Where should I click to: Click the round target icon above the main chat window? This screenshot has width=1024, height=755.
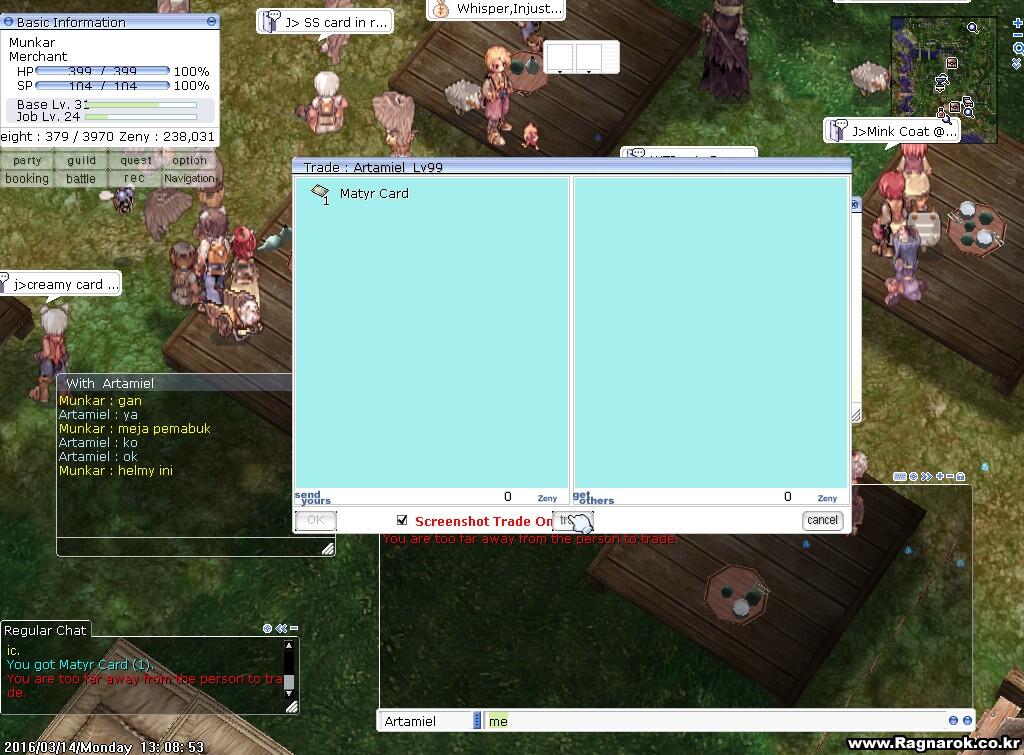click(x=914, y=477)
